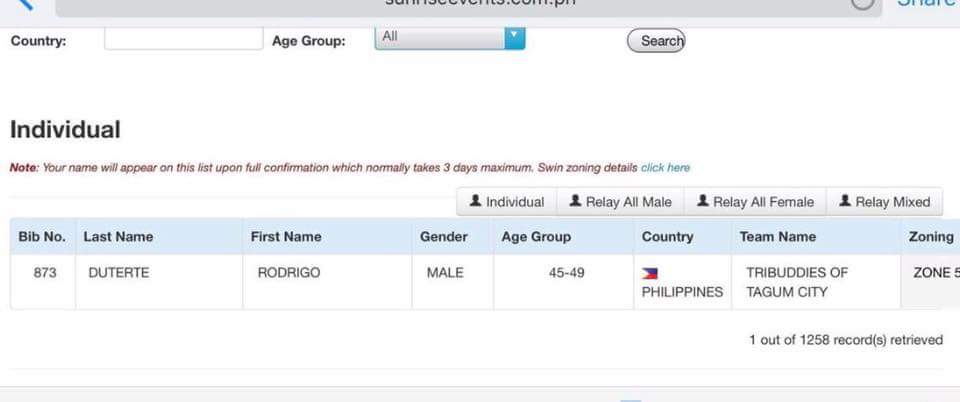Image resolution: width=960 pixels, height=402 pixels.
Task: Click the Search button
Action: point(656,41)
